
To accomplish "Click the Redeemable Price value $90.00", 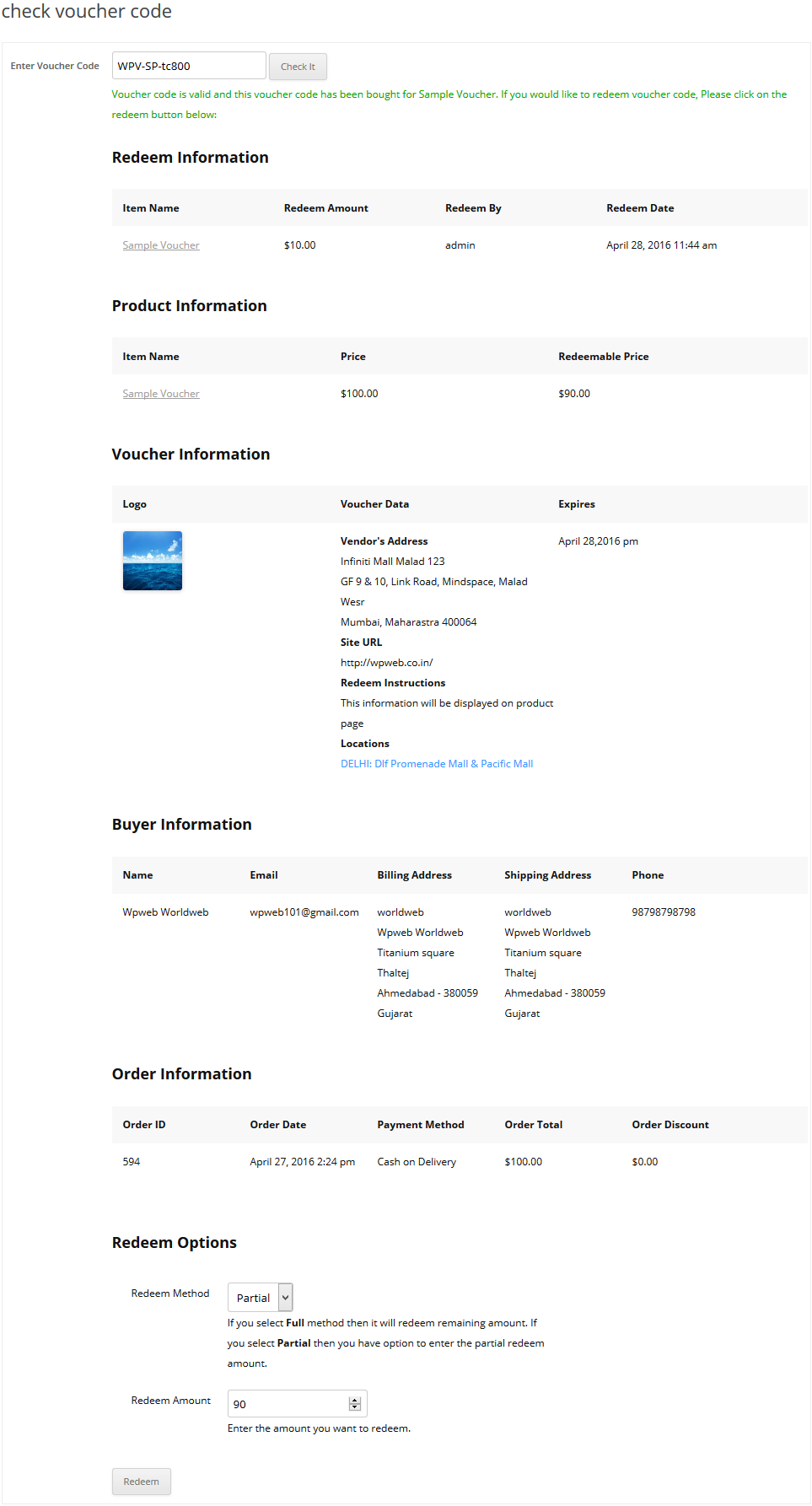I will click(574, 394).
